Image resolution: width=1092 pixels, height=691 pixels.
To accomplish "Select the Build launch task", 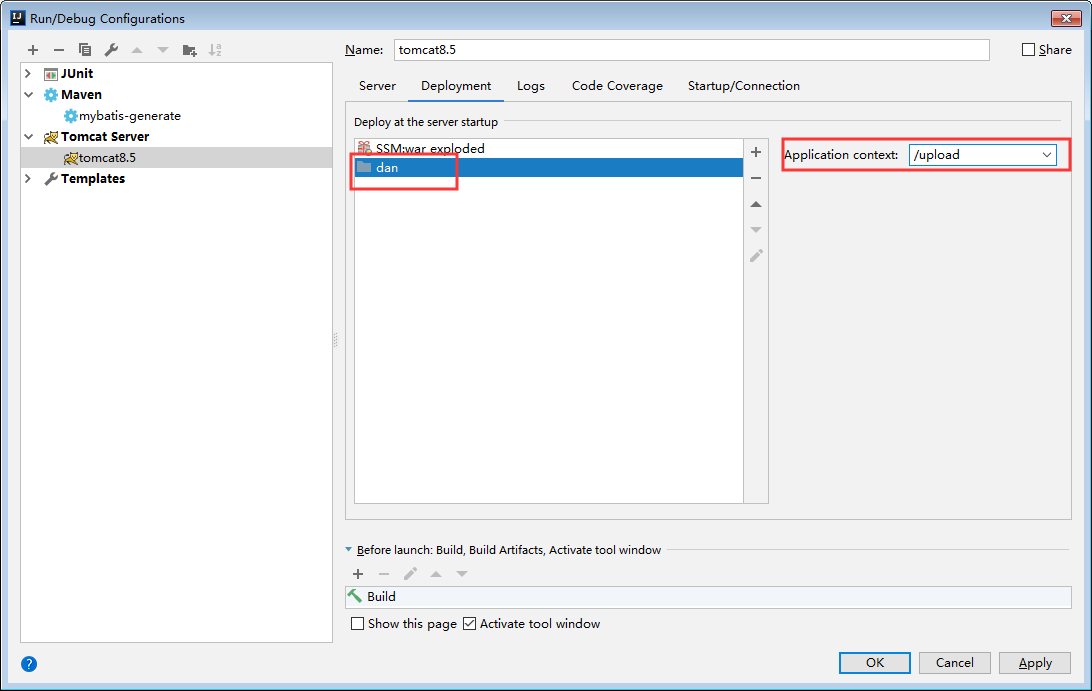I will pos(708,597).
